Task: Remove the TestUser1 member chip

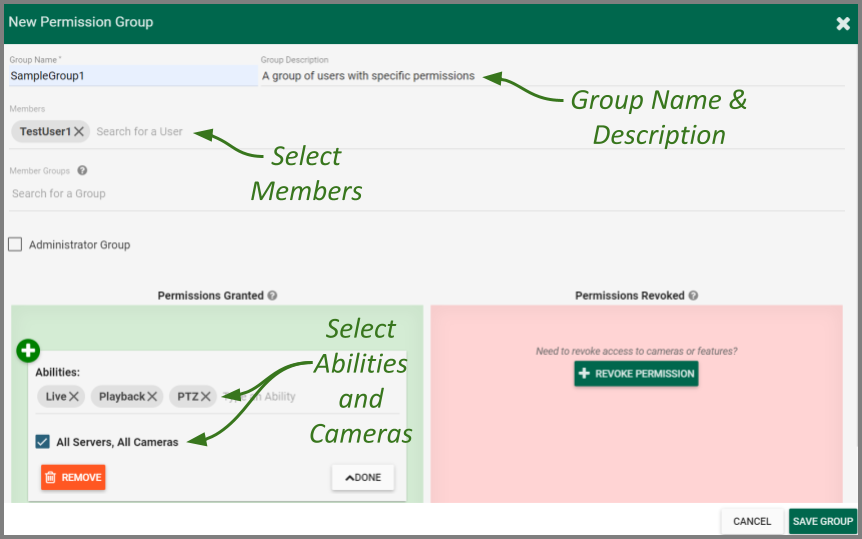Action: pos(79,132)
